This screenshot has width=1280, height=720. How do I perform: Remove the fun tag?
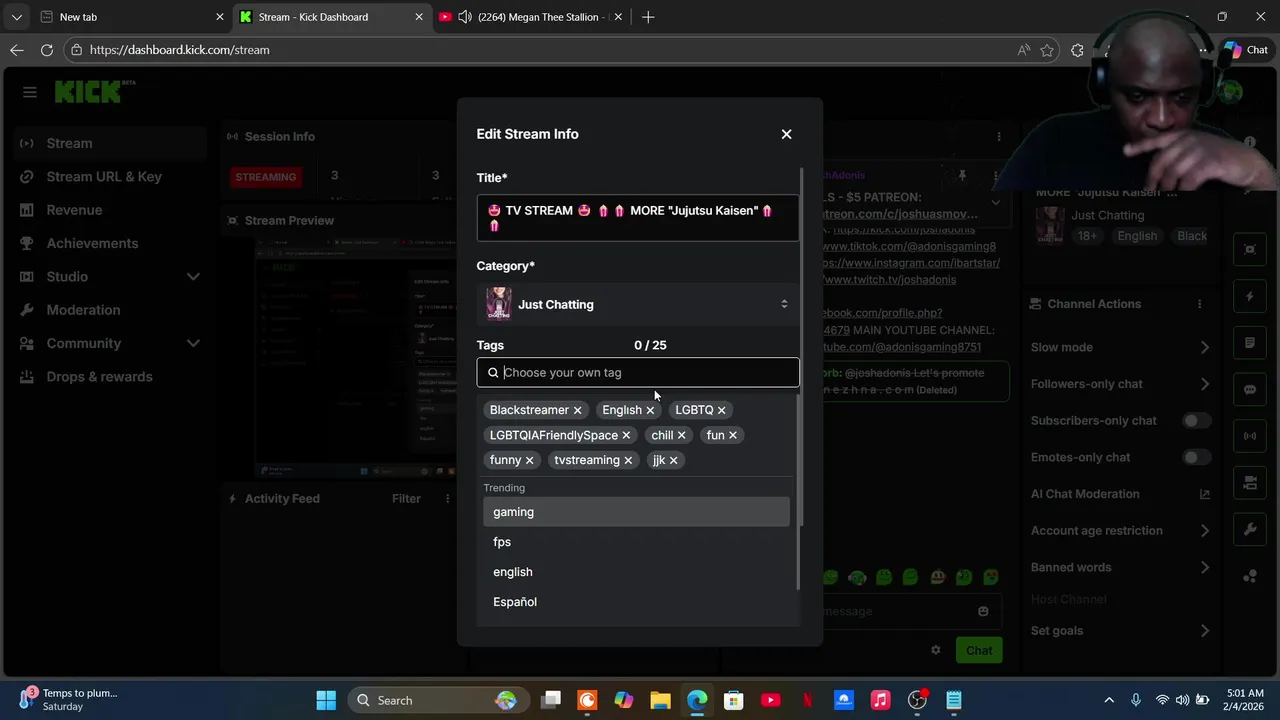(x=732, y=436)
